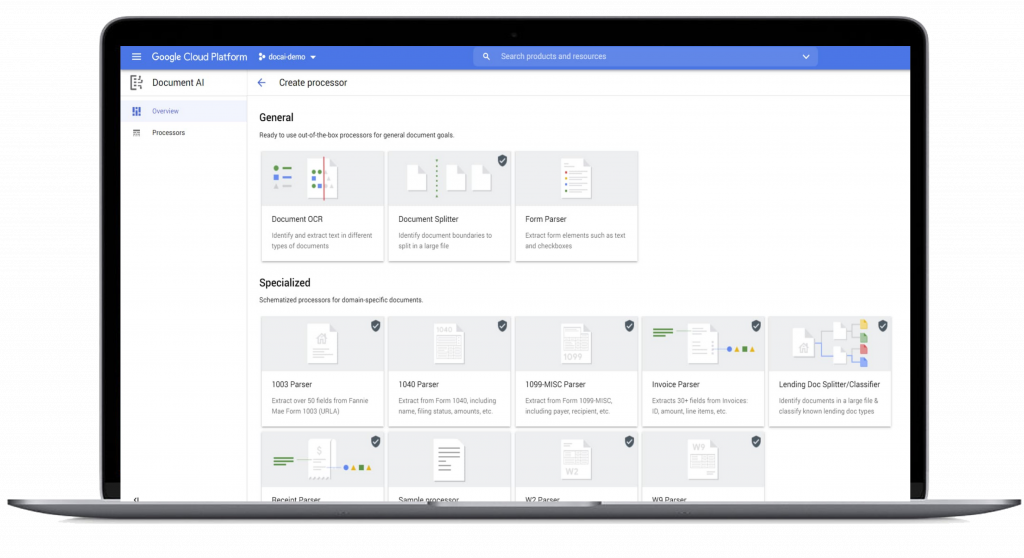Click the Overview dashboard icon

136,111
